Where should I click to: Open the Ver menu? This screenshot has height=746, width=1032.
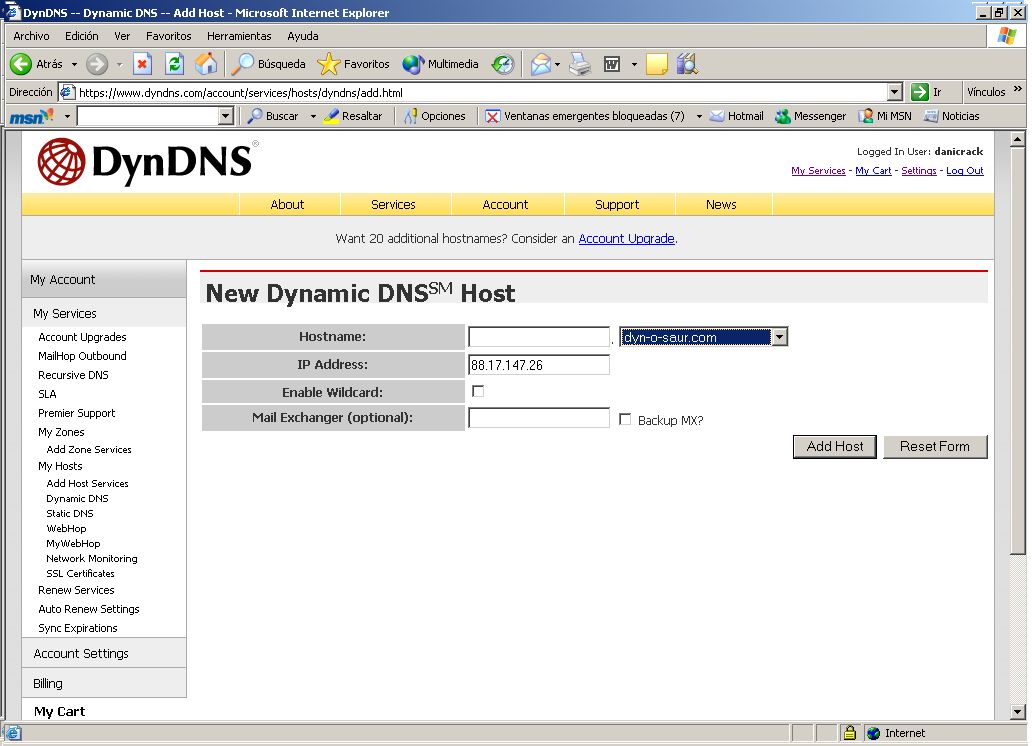tap(122, 36)
